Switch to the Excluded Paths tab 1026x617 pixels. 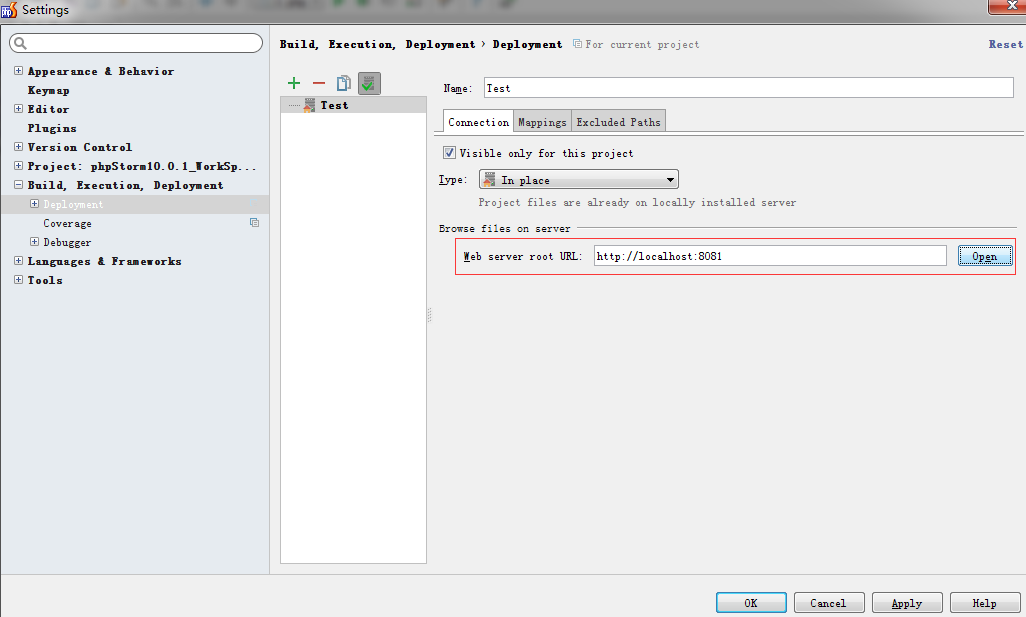[x=618, y=122]
